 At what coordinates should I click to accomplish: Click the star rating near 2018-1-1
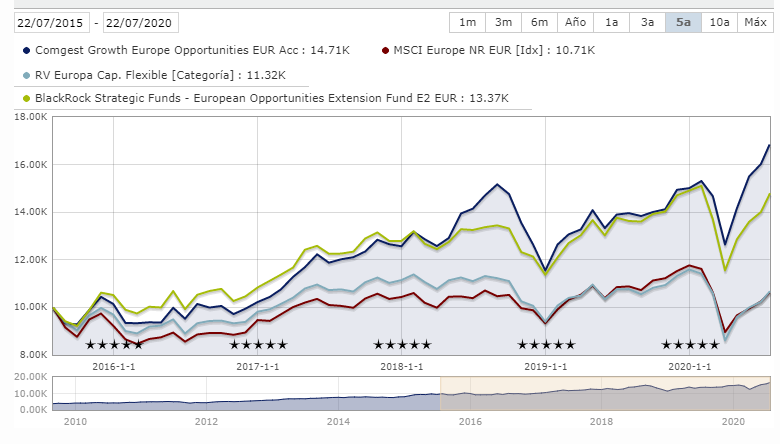402,345
